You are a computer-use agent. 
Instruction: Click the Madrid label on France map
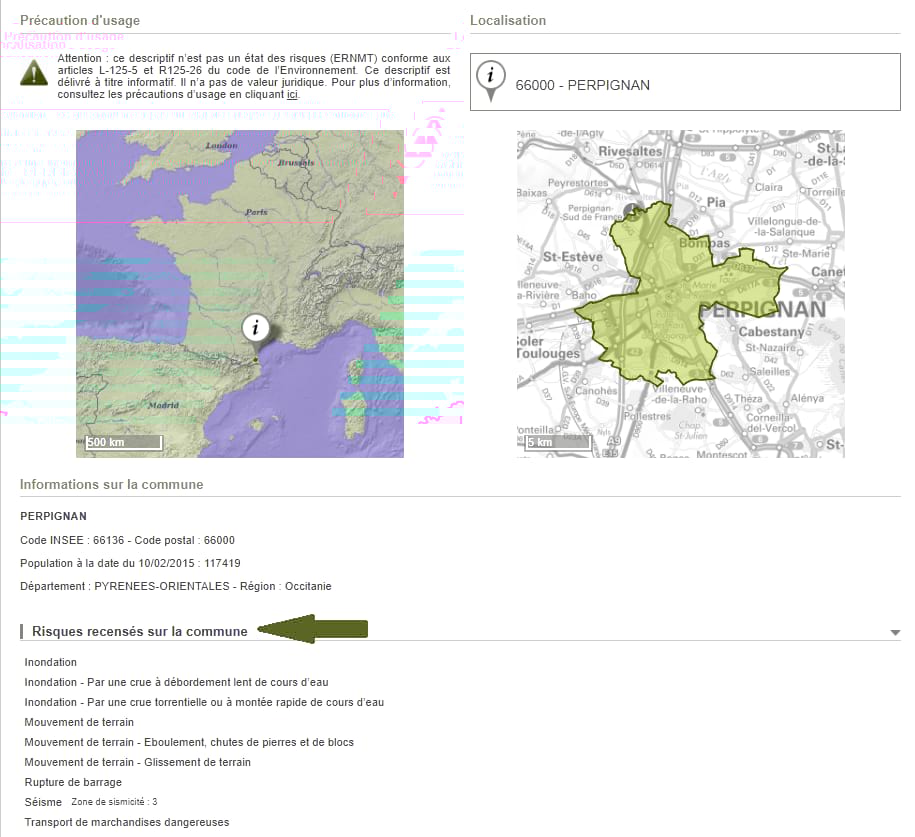click(x=164, y=405)
